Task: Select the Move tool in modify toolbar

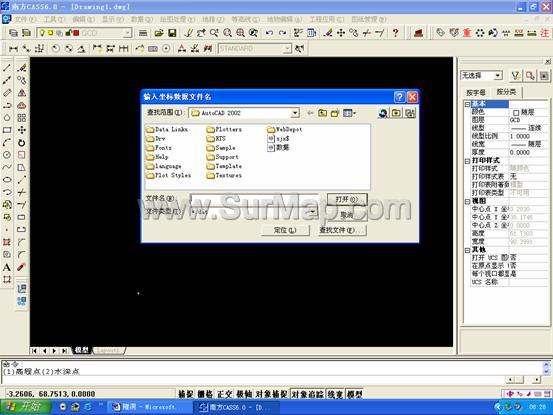Action: tap(22, 130)
